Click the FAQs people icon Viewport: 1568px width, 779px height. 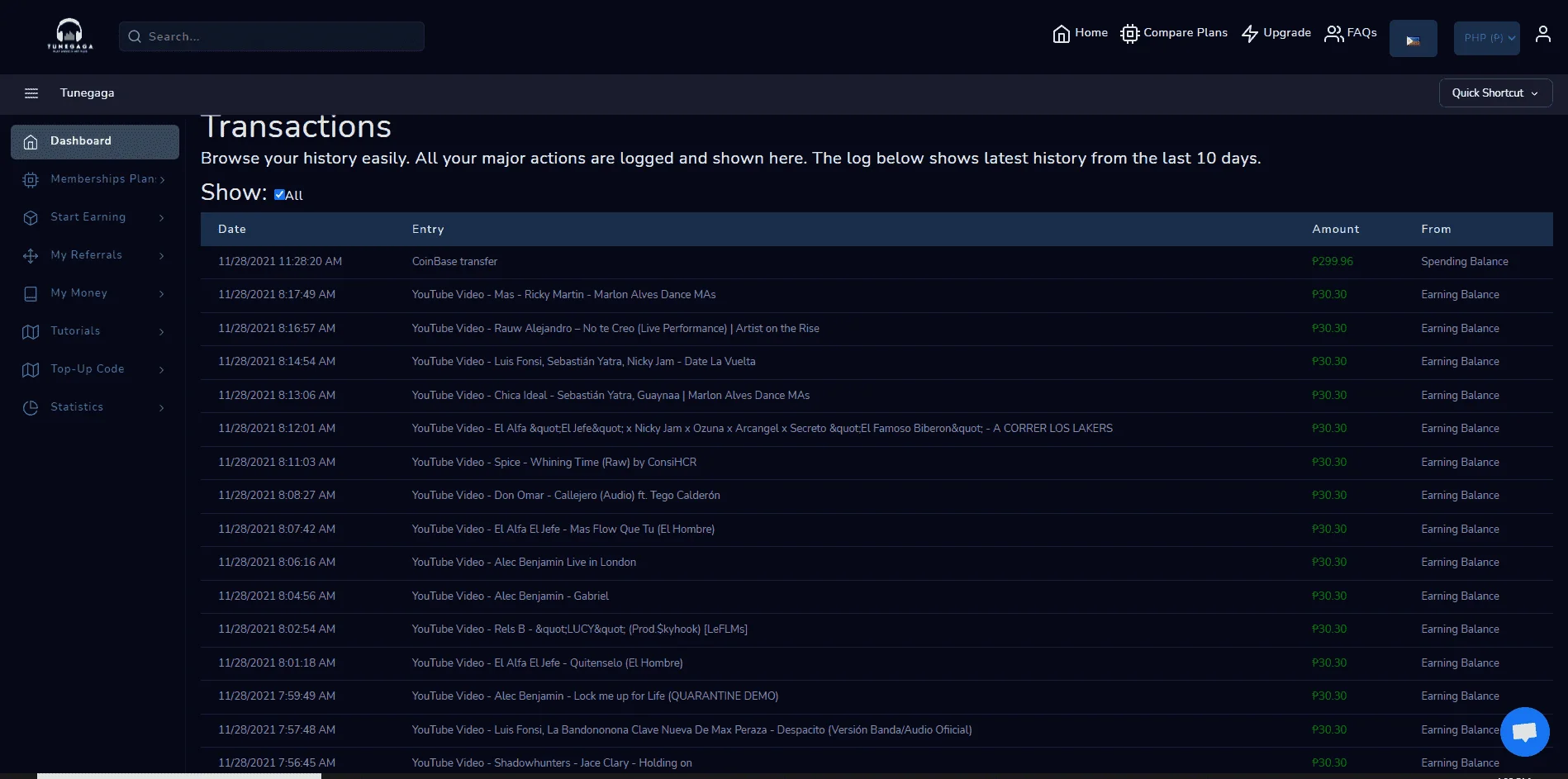coord(1333,34)
